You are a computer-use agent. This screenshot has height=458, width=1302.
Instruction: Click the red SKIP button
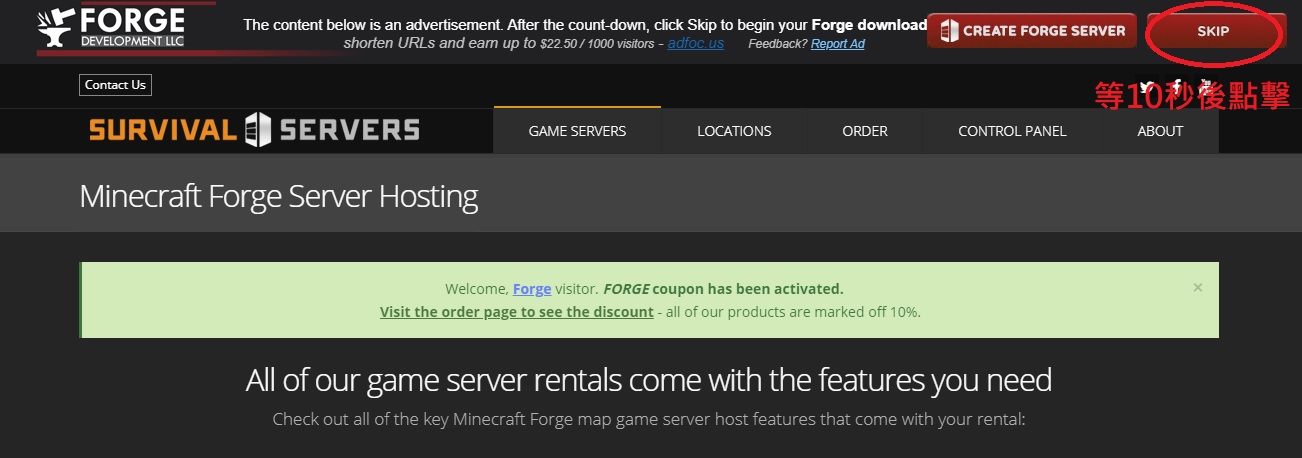[1213, 31]
